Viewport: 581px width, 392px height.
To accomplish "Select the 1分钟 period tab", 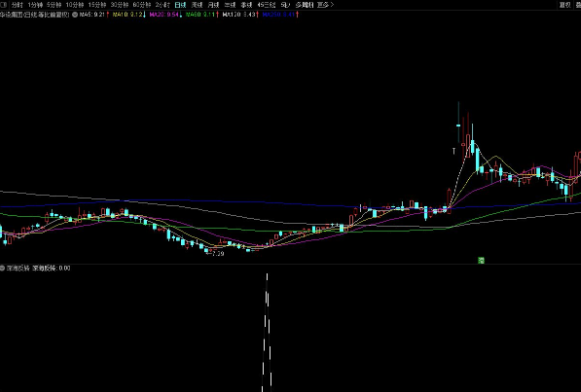I will pos(35,5).
